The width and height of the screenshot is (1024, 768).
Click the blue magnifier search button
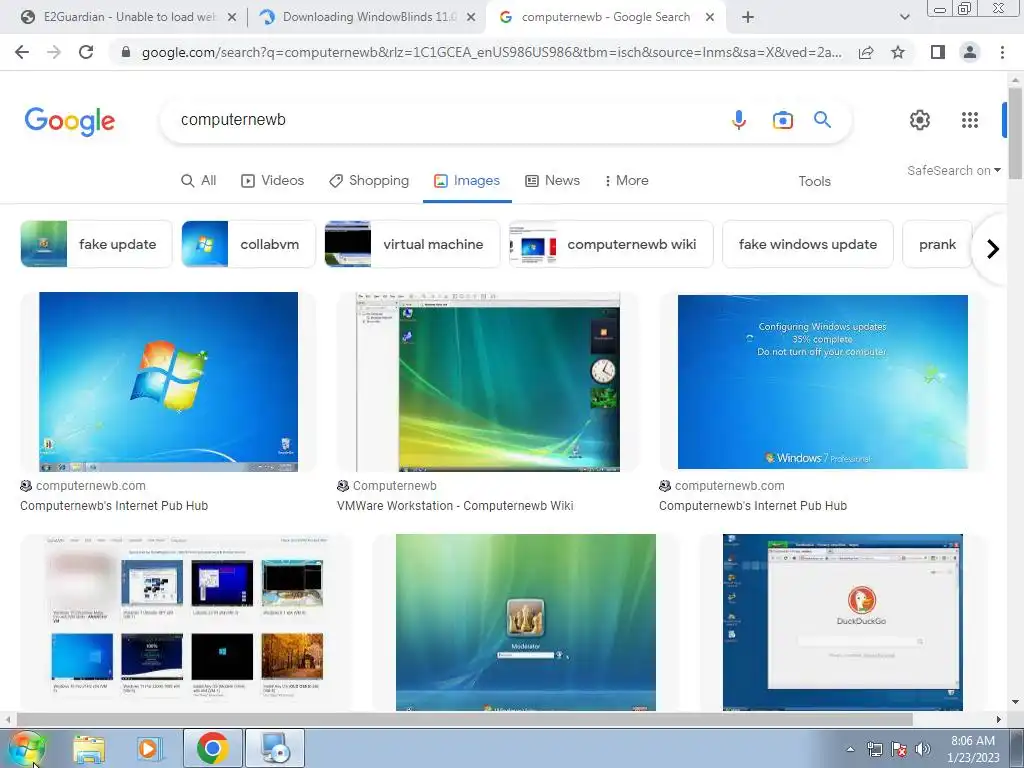822,120
